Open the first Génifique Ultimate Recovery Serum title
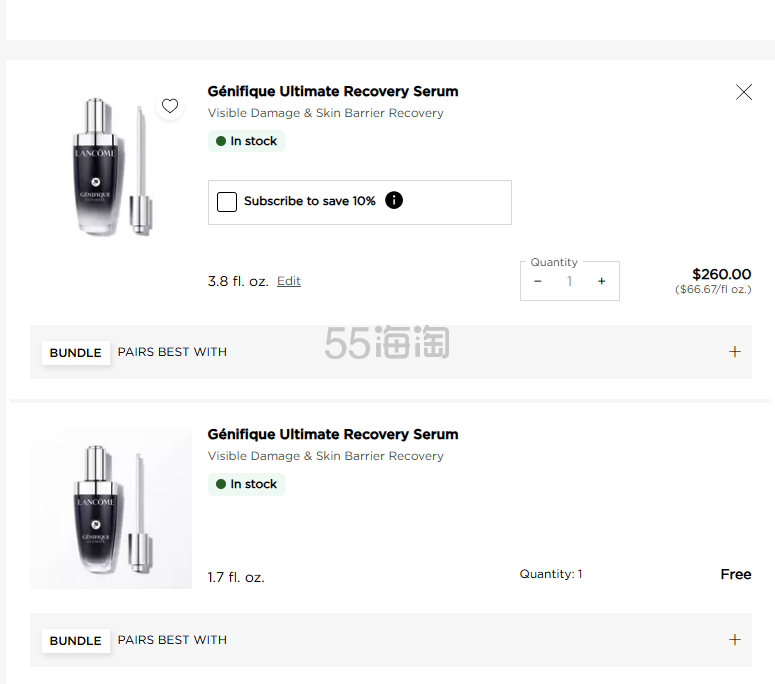 coord(333,91)
